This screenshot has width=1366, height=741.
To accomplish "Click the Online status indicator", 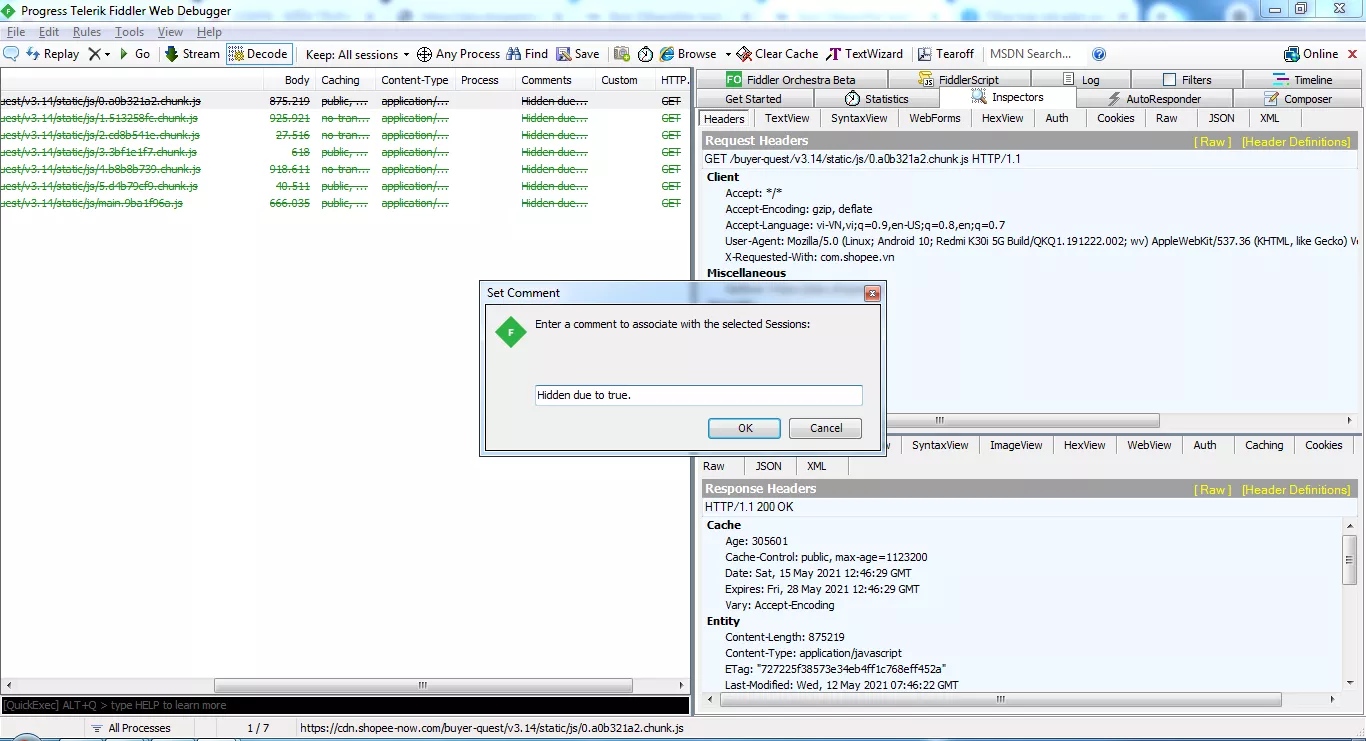I will click(1311, 54).
